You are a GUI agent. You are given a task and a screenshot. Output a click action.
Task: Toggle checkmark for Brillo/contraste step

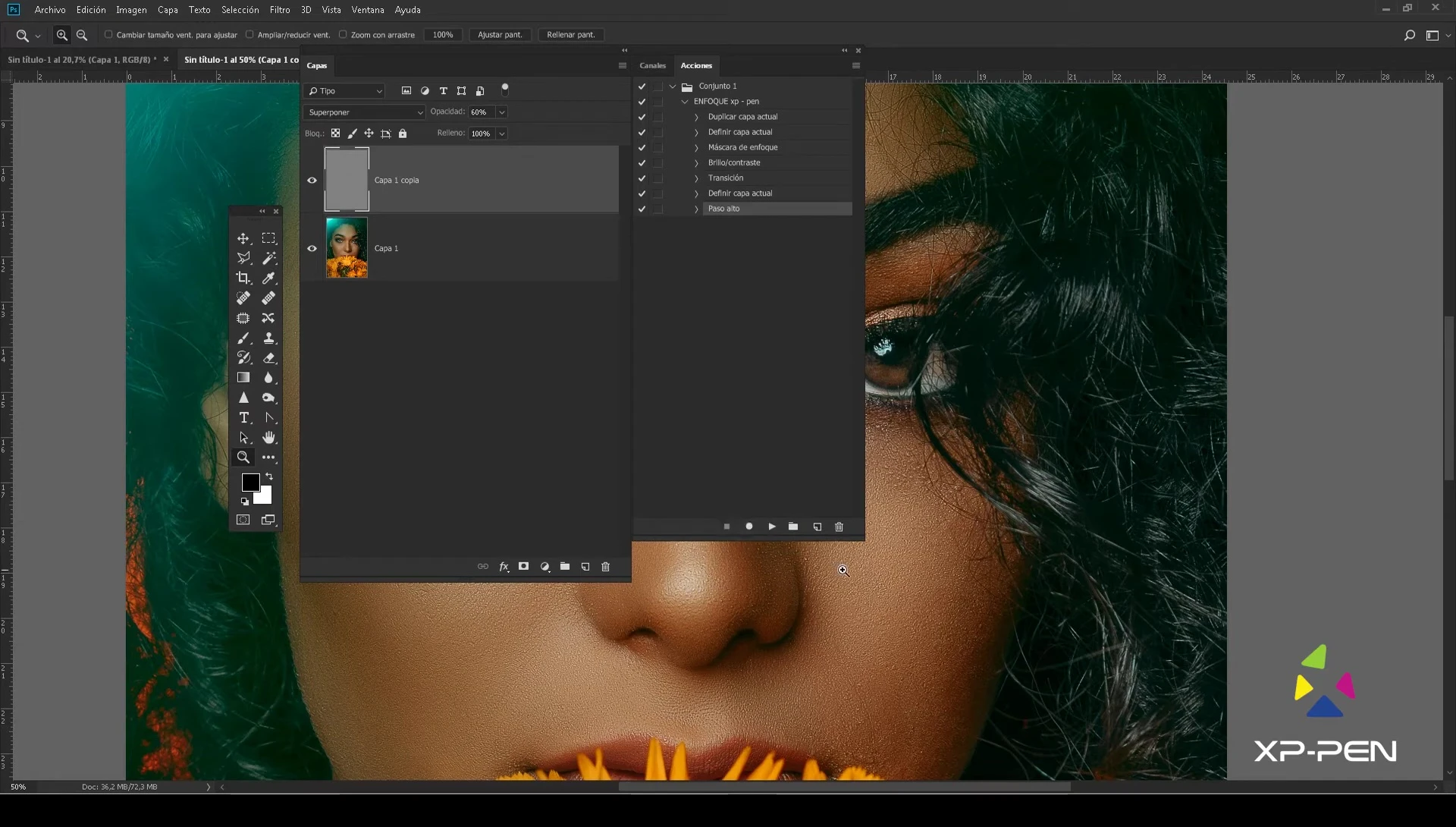(642, 163)
